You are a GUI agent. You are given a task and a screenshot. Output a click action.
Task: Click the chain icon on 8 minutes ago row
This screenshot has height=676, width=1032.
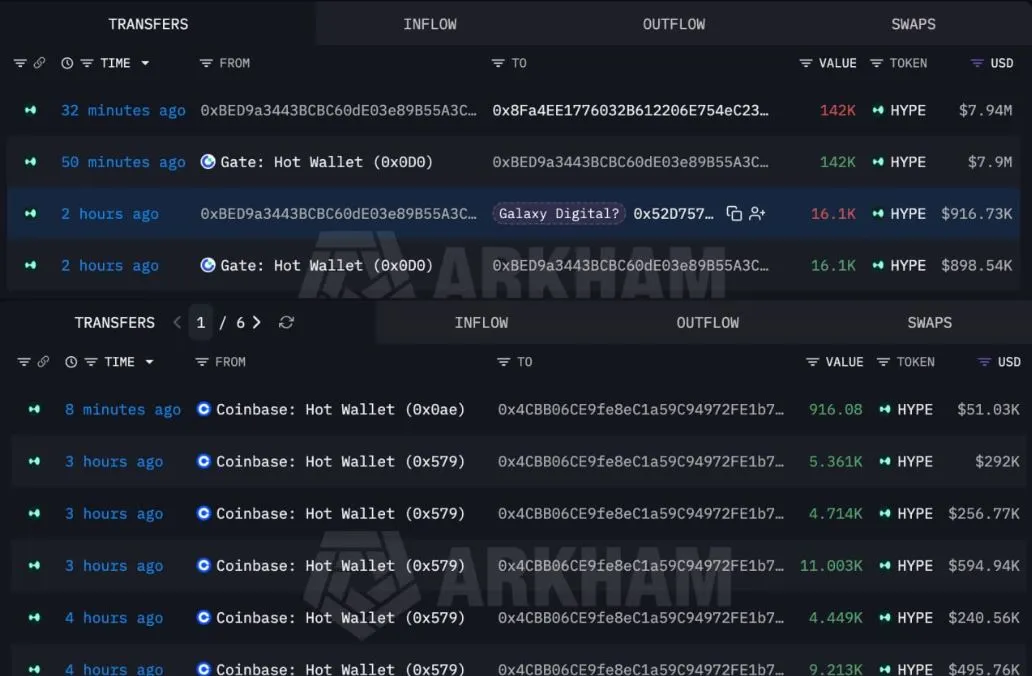[x=34, y=409]
